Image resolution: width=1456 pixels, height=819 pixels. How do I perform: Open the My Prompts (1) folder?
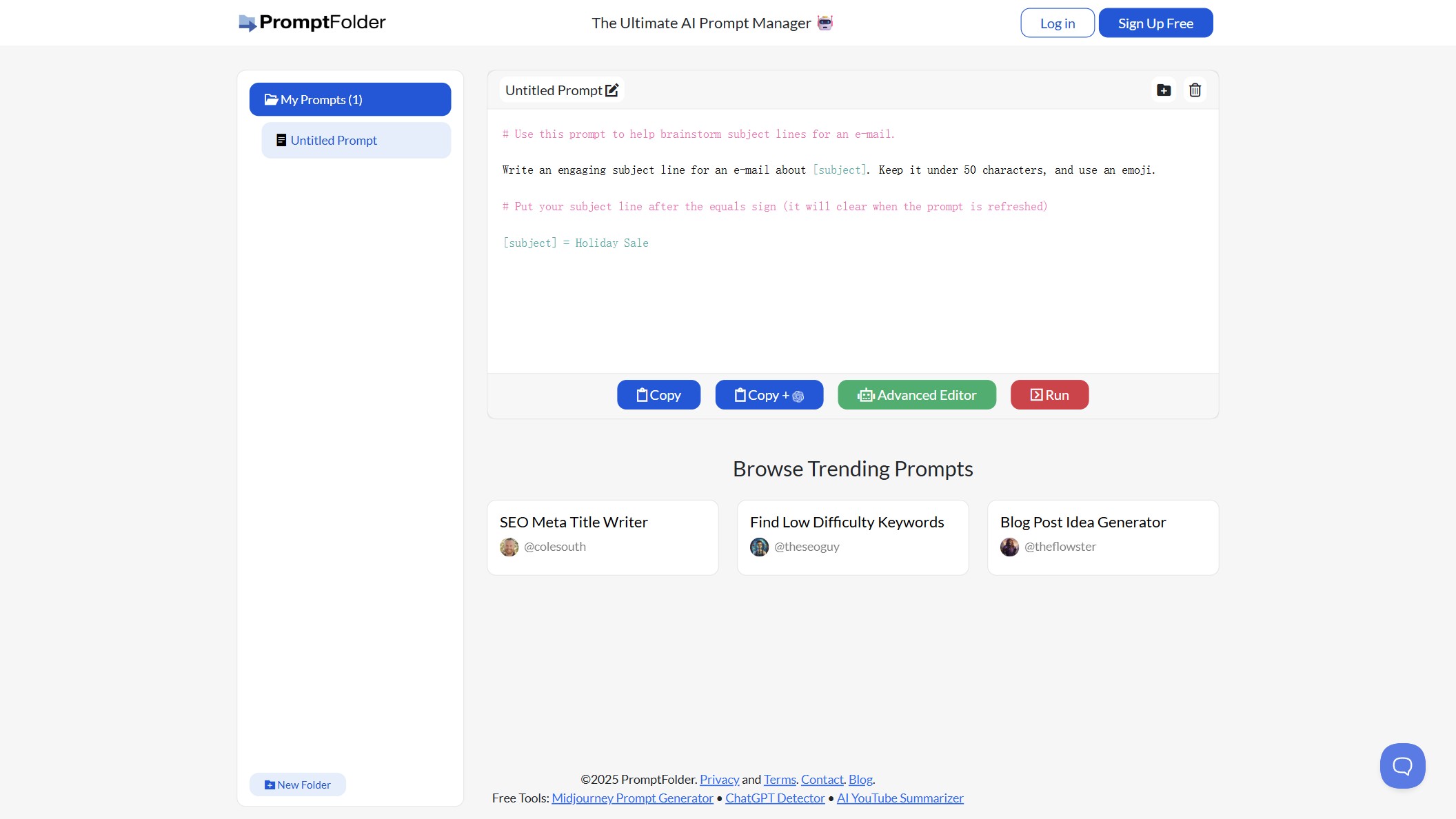click(350, 99)
